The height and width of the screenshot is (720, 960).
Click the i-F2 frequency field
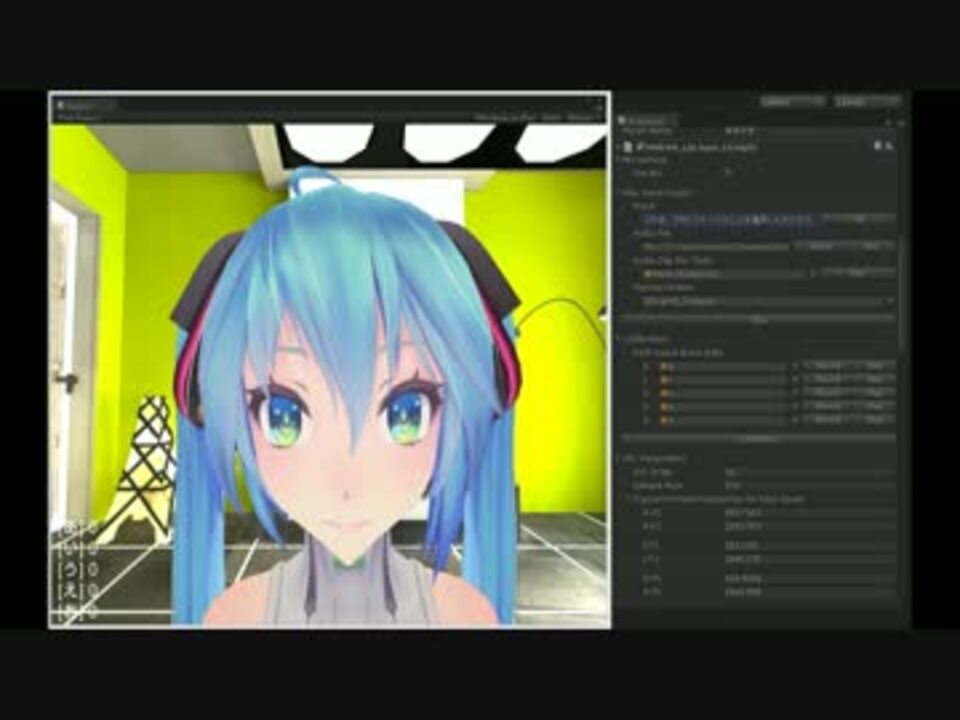809,560
